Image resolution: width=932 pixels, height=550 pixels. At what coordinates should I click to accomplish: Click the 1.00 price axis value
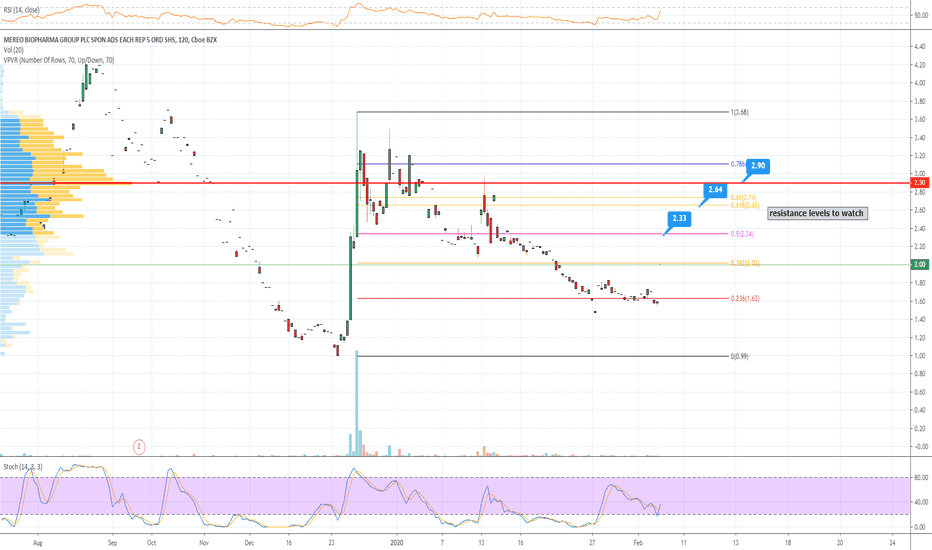pyautogui.click(x=920, y=356)
